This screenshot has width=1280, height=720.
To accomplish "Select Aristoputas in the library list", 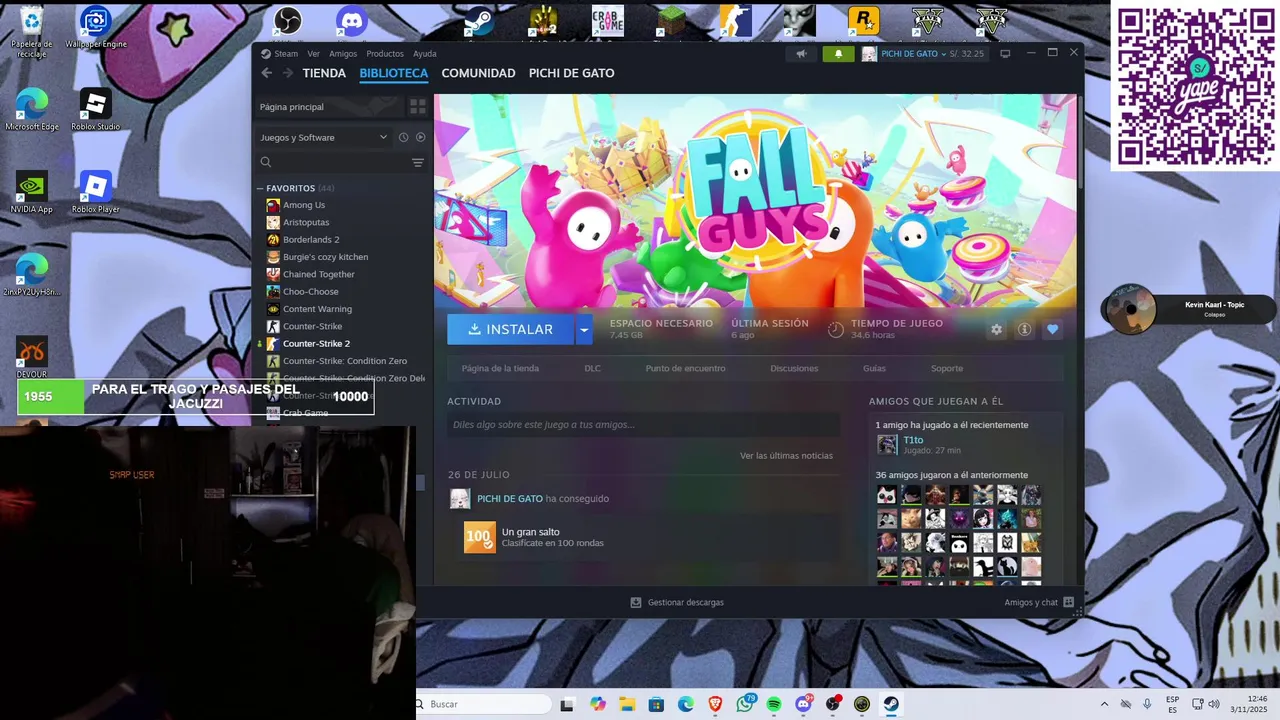I will (306, 222).
